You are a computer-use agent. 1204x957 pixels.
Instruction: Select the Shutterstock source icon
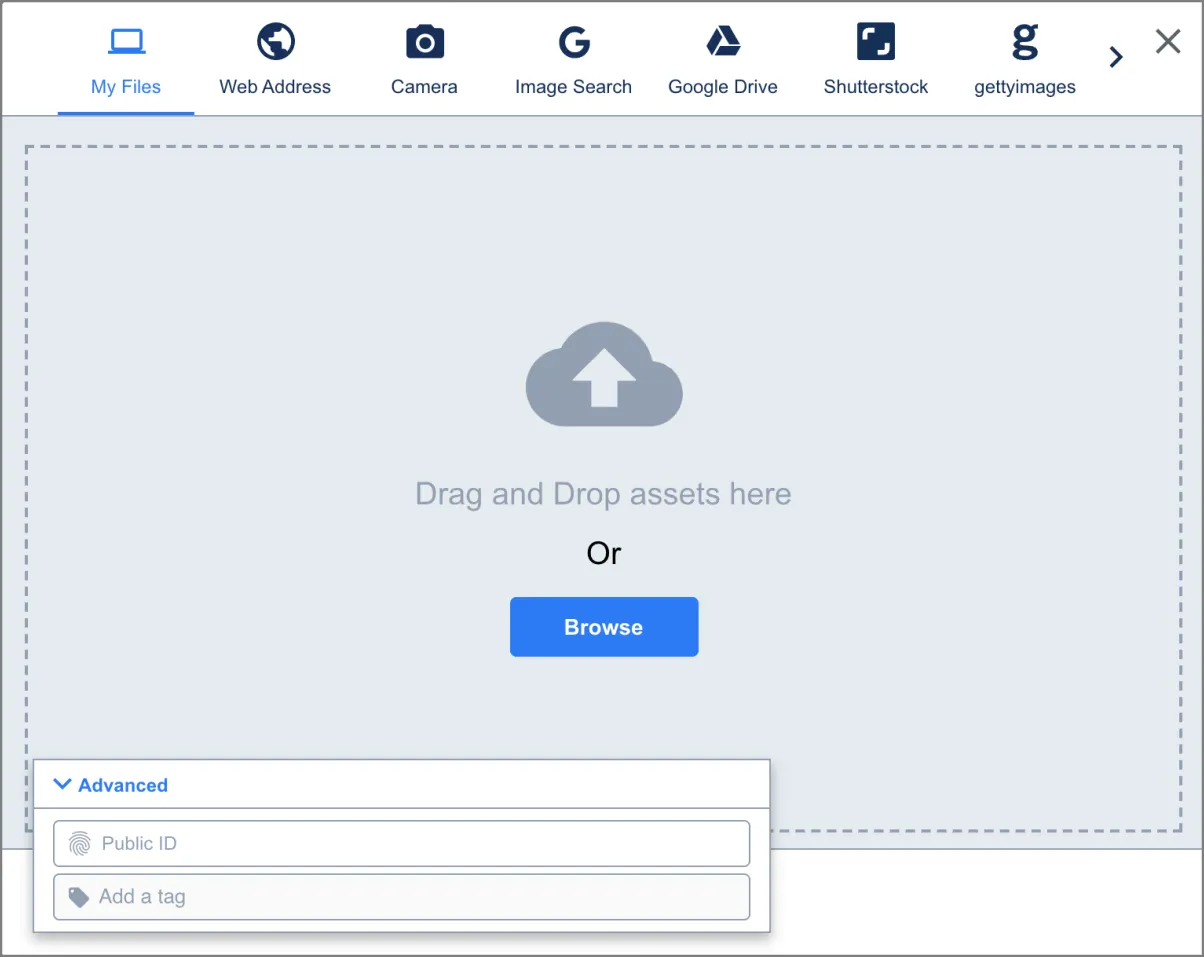click(875, 41)
